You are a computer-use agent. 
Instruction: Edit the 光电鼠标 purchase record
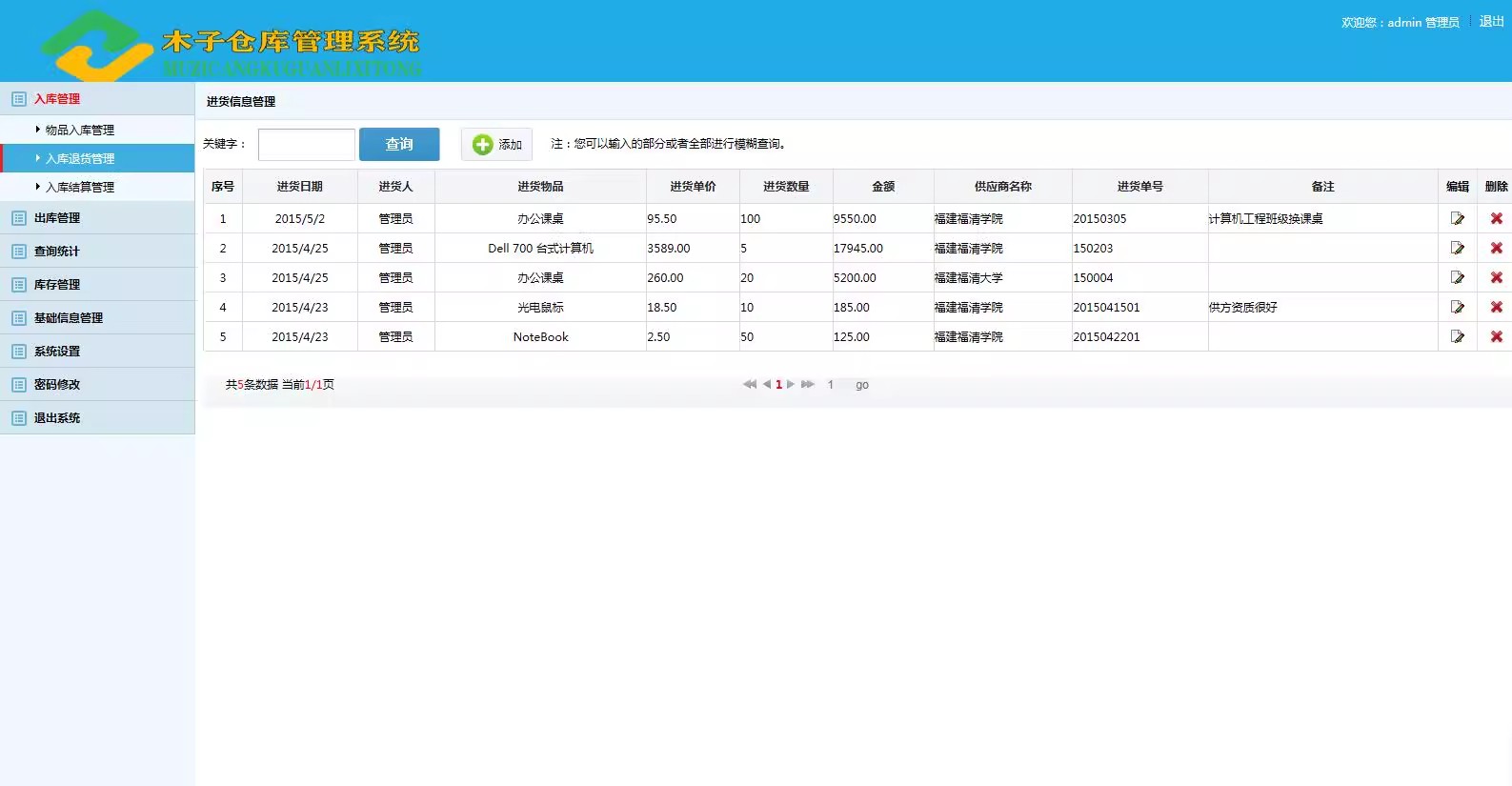[x=1457, y=307]
